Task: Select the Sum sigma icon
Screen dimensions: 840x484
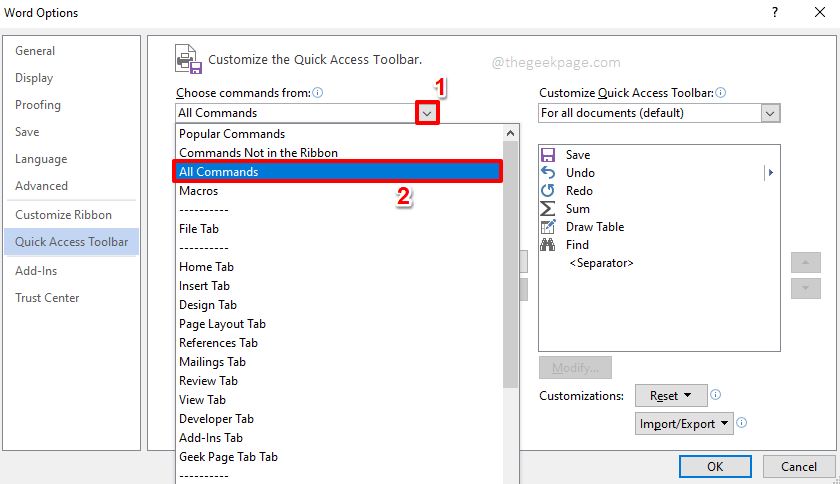Action: 548,209
